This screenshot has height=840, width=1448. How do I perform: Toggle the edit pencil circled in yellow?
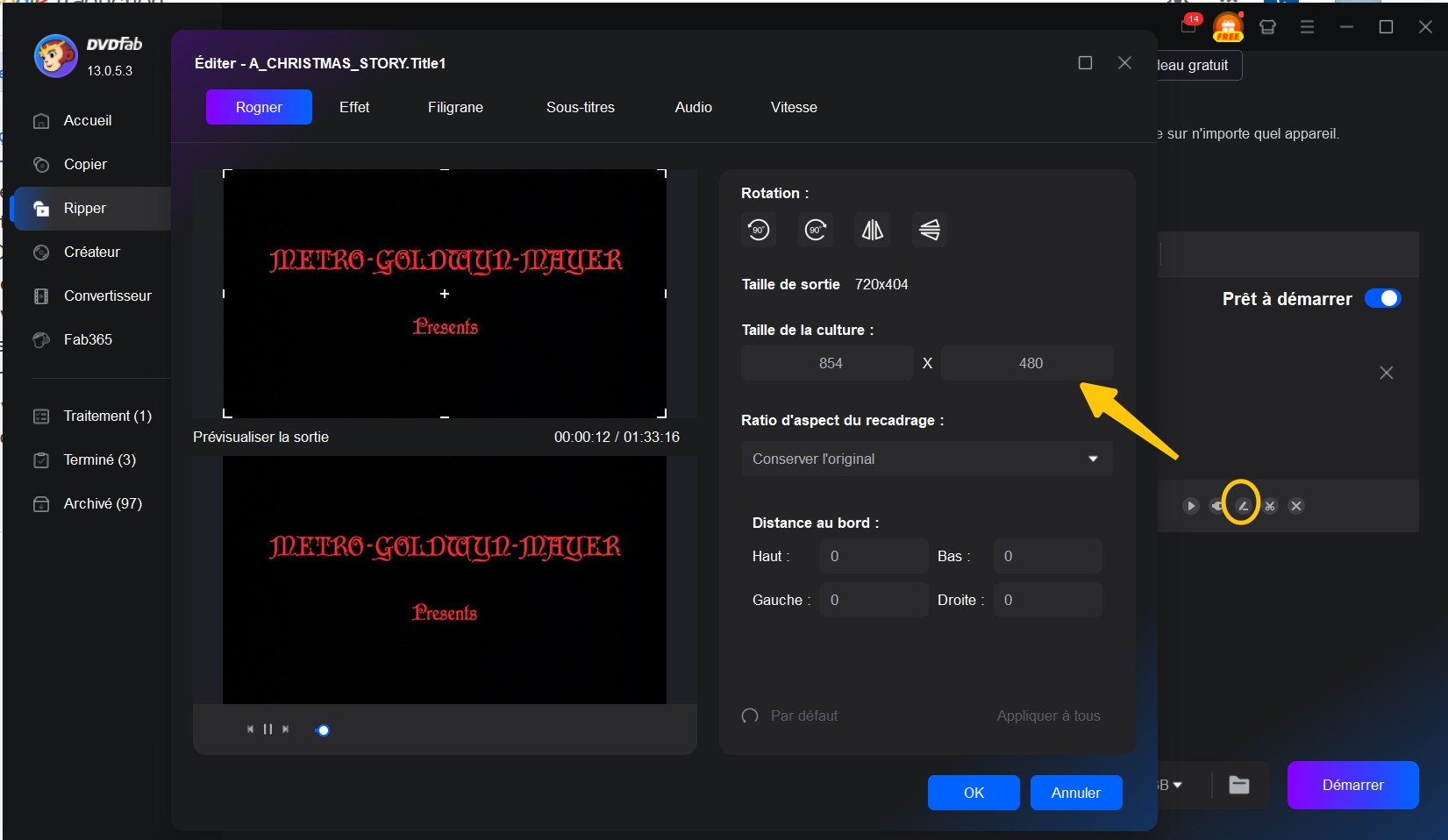(1242, 506)
